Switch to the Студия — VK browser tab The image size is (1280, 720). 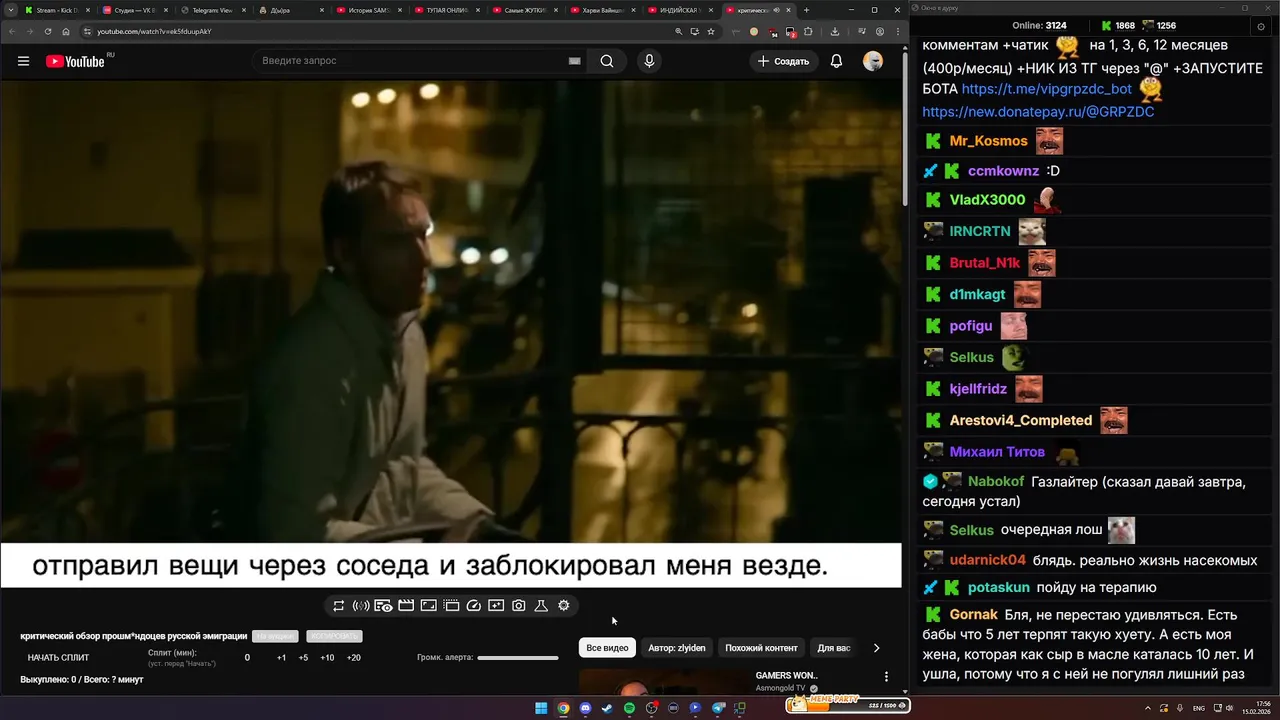tap(134, 10)
